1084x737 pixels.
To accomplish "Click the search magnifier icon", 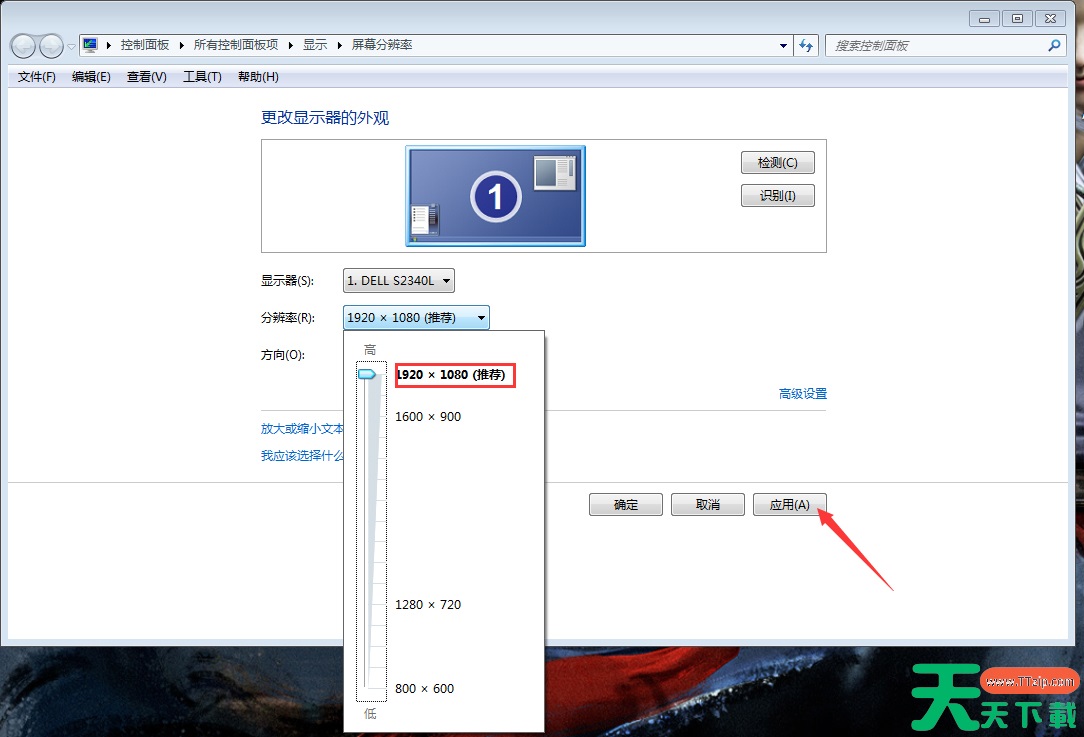I will coord(1054,46).
